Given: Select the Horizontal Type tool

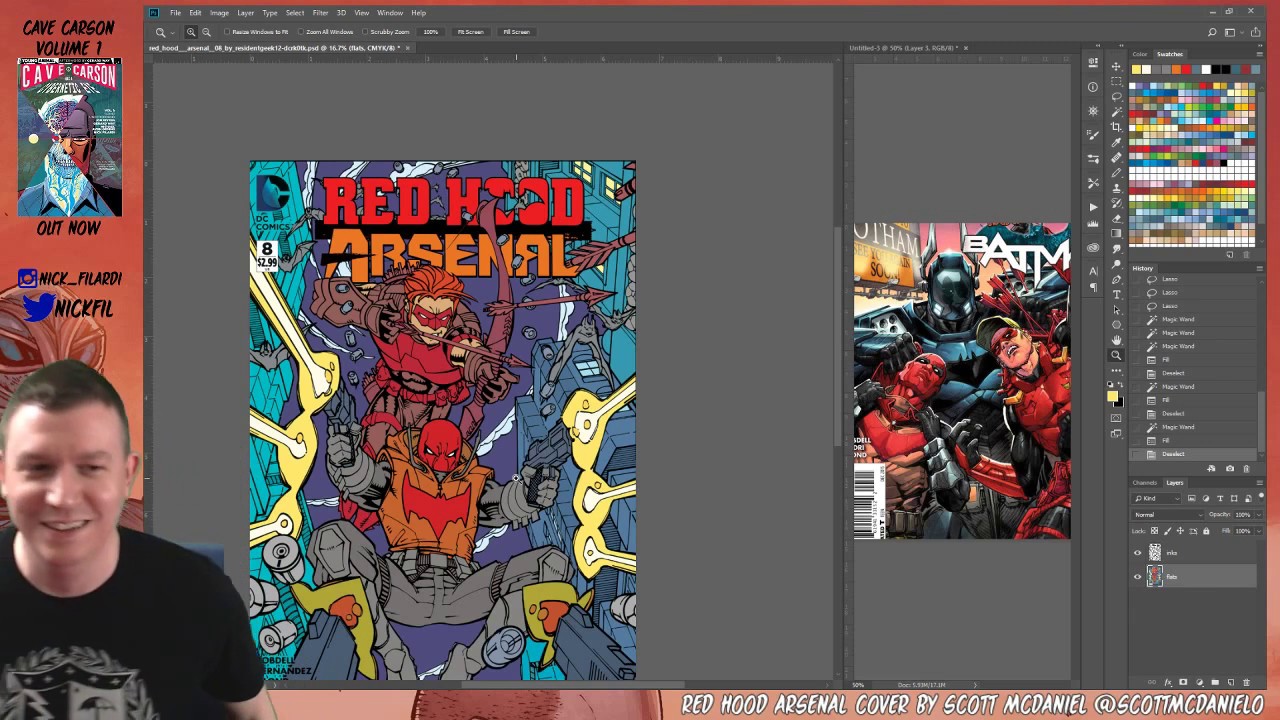Looking at the screenshot, I should pos(1116,293).
